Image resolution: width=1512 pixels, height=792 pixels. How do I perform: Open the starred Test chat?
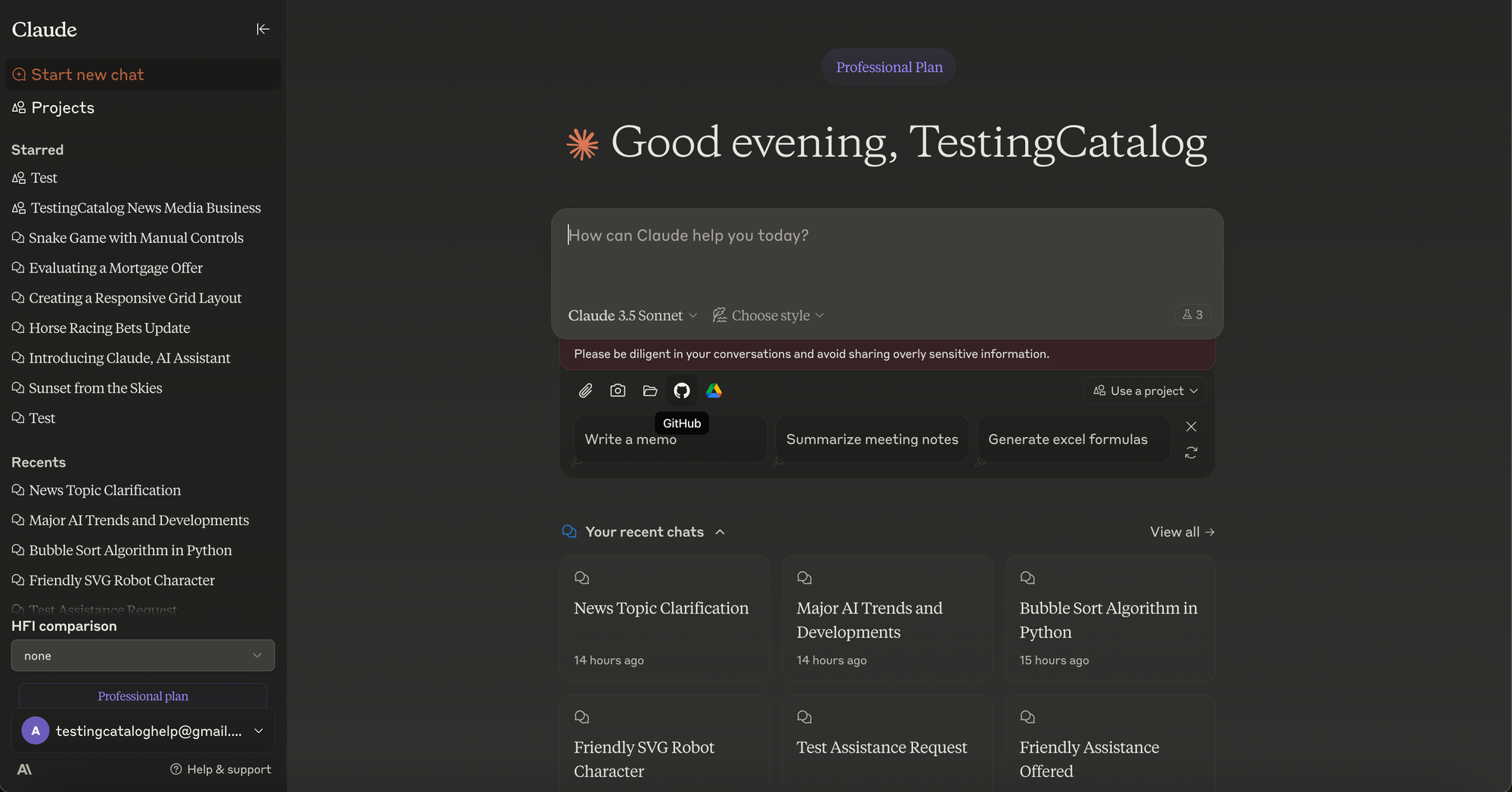(x=34, y=418)
